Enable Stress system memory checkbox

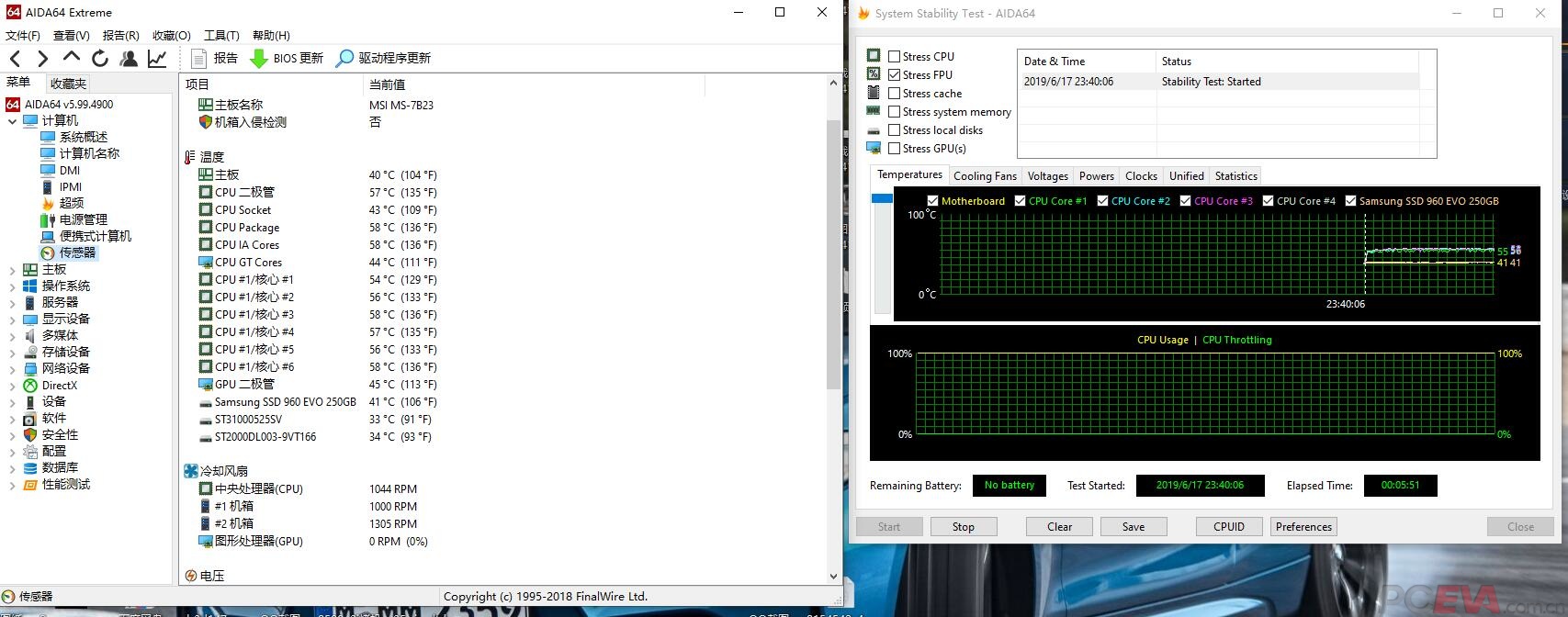point(894,111)
